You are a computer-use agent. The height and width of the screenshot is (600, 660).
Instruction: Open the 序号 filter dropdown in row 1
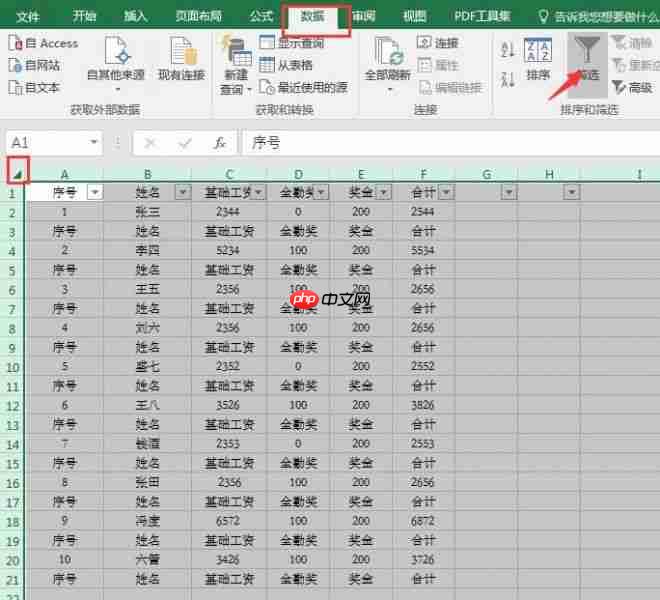pos(95,192)
